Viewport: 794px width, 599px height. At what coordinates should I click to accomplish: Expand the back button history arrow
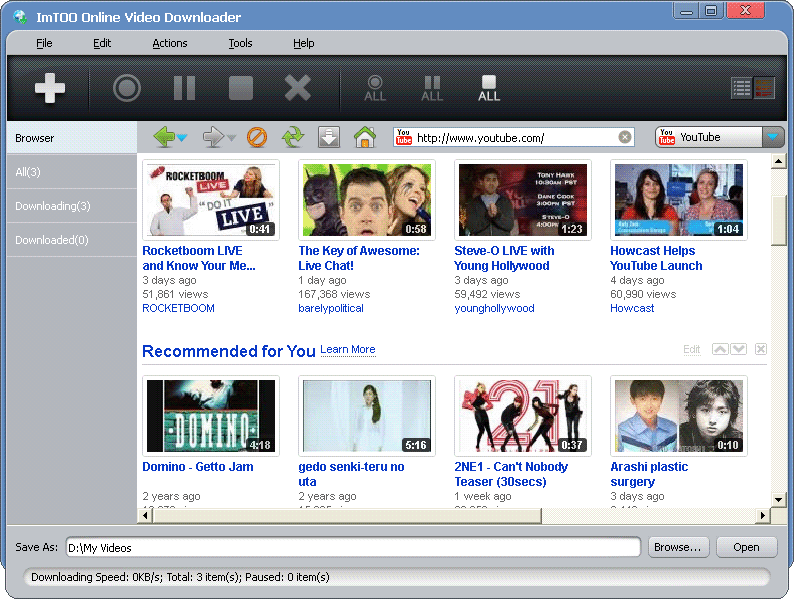coord(183,138)
